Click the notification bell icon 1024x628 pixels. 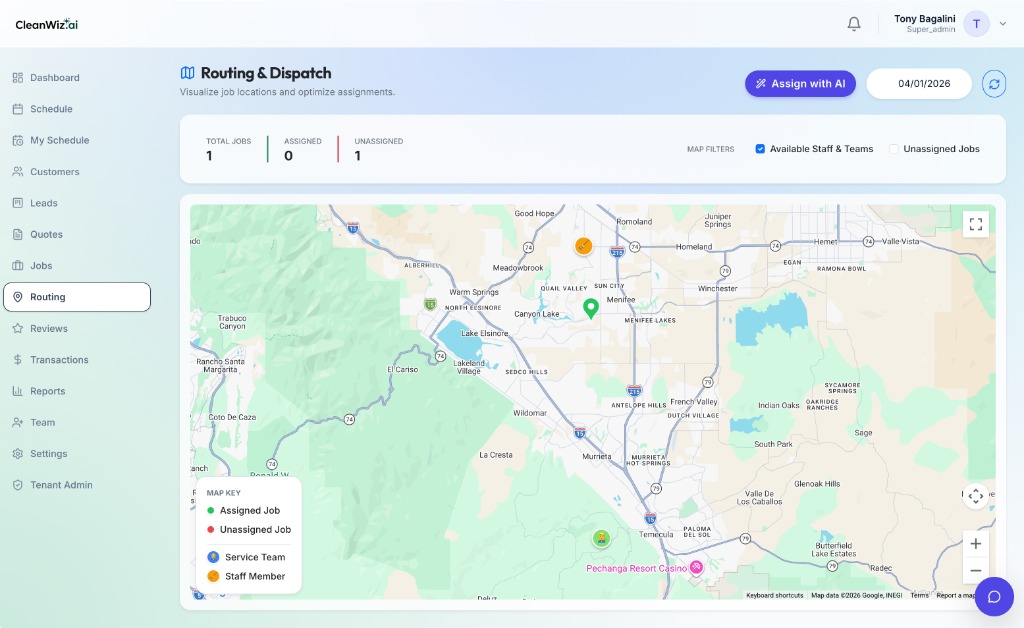(853, 23)
